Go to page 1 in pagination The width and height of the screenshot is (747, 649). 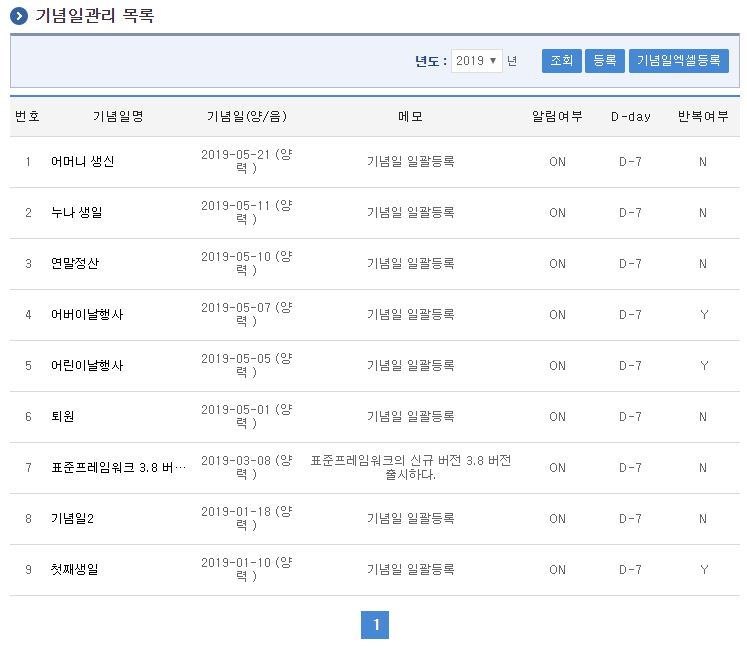tap(375, 625)
